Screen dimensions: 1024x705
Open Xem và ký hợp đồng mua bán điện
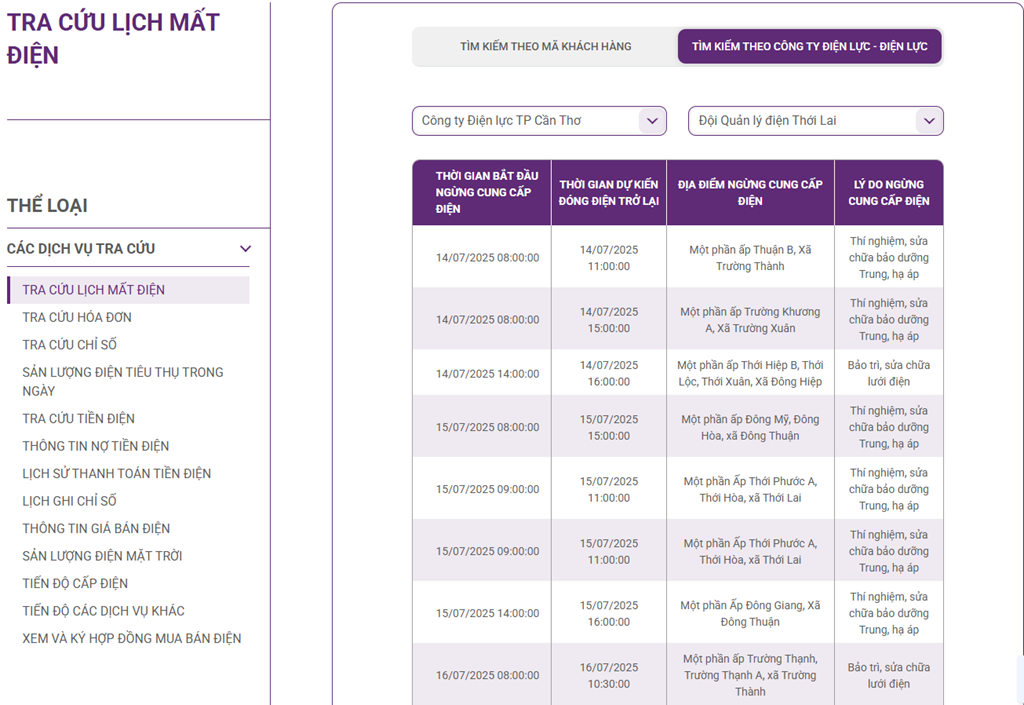point(132,638)
